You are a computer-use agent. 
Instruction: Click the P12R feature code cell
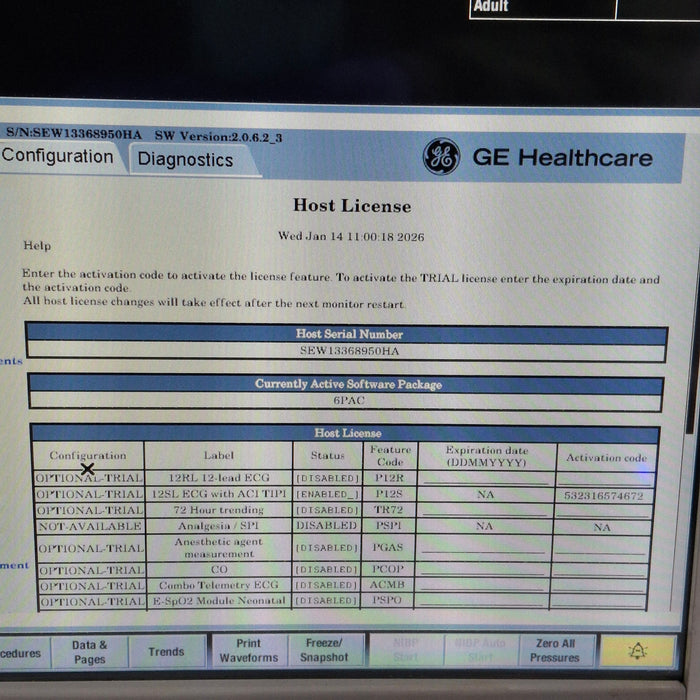click(389, 478)
